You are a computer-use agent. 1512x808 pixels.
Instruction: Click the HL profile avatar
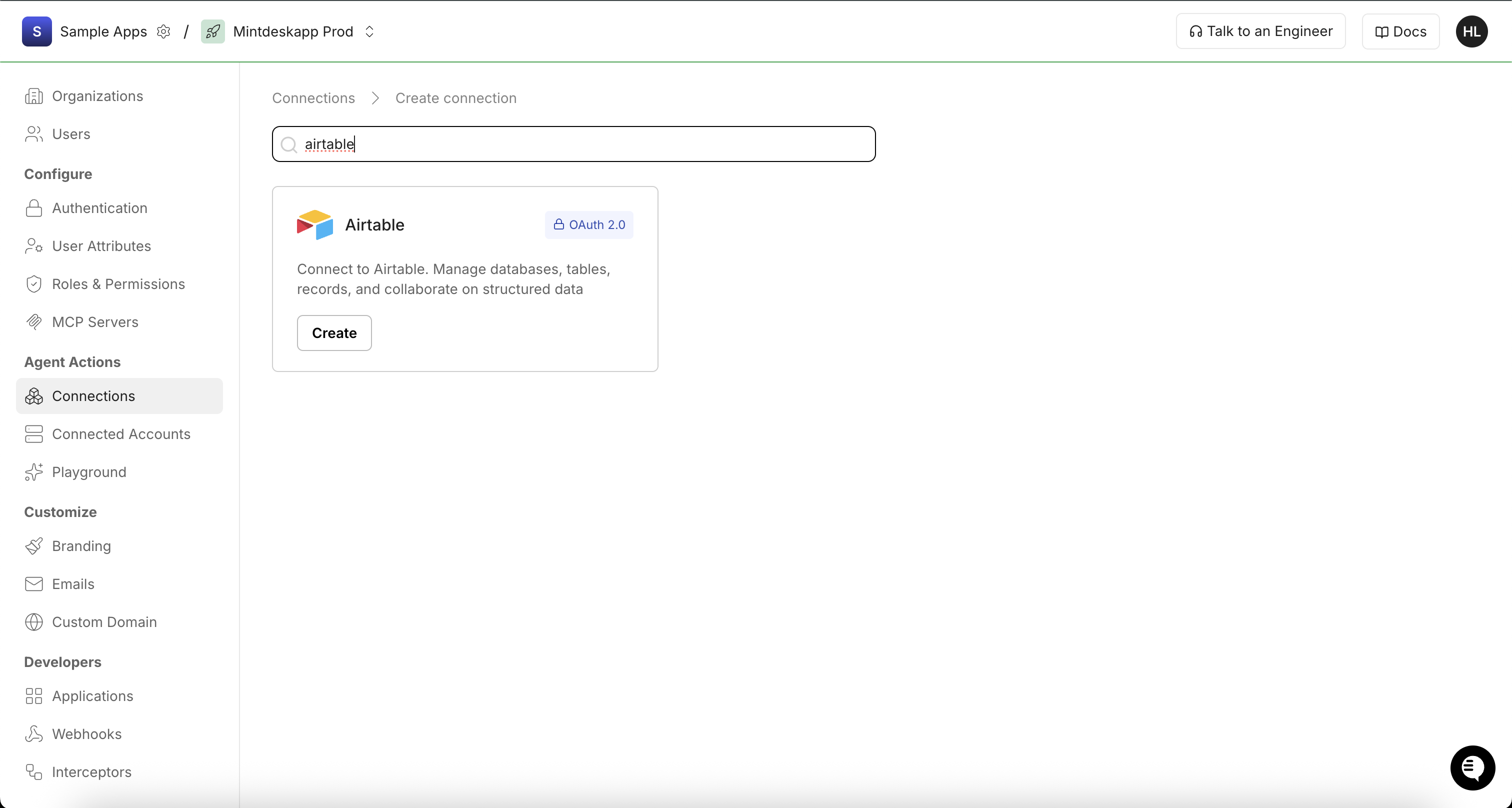(x=1472, y=31)
